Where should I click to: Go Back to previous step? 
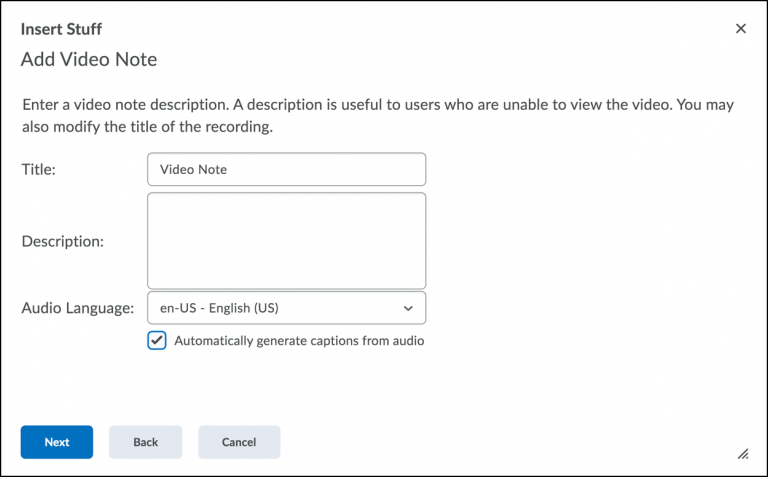145,442
